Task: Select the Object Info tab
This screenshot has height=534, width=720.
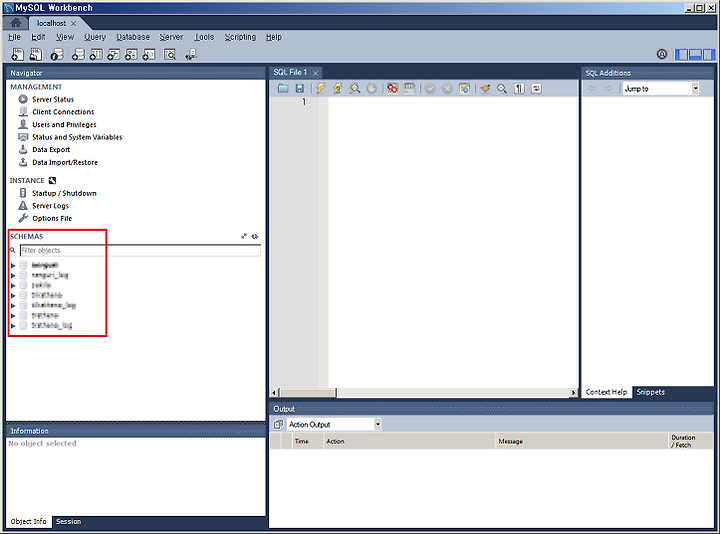Action: (x=28, y=522)
